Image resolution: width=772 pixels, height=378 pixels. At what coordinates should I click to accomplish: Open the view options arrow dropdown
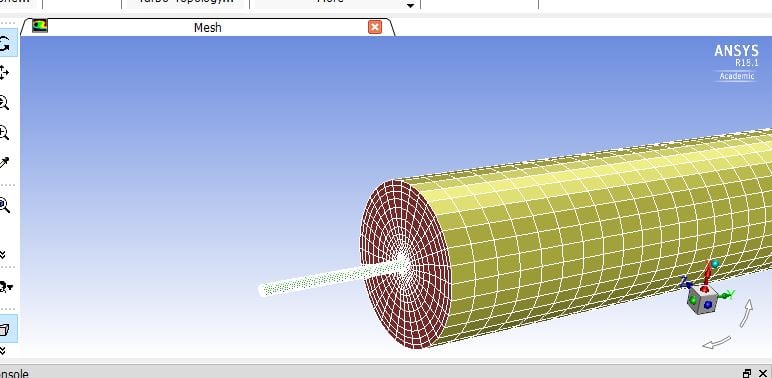coord(6,287)
